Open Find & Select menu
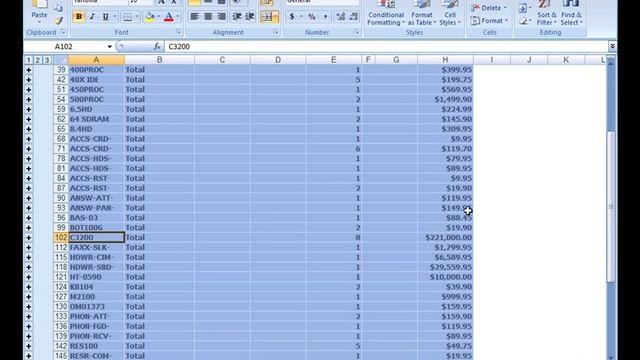This screenshot has width=640, height=360. tap(571, 13)
